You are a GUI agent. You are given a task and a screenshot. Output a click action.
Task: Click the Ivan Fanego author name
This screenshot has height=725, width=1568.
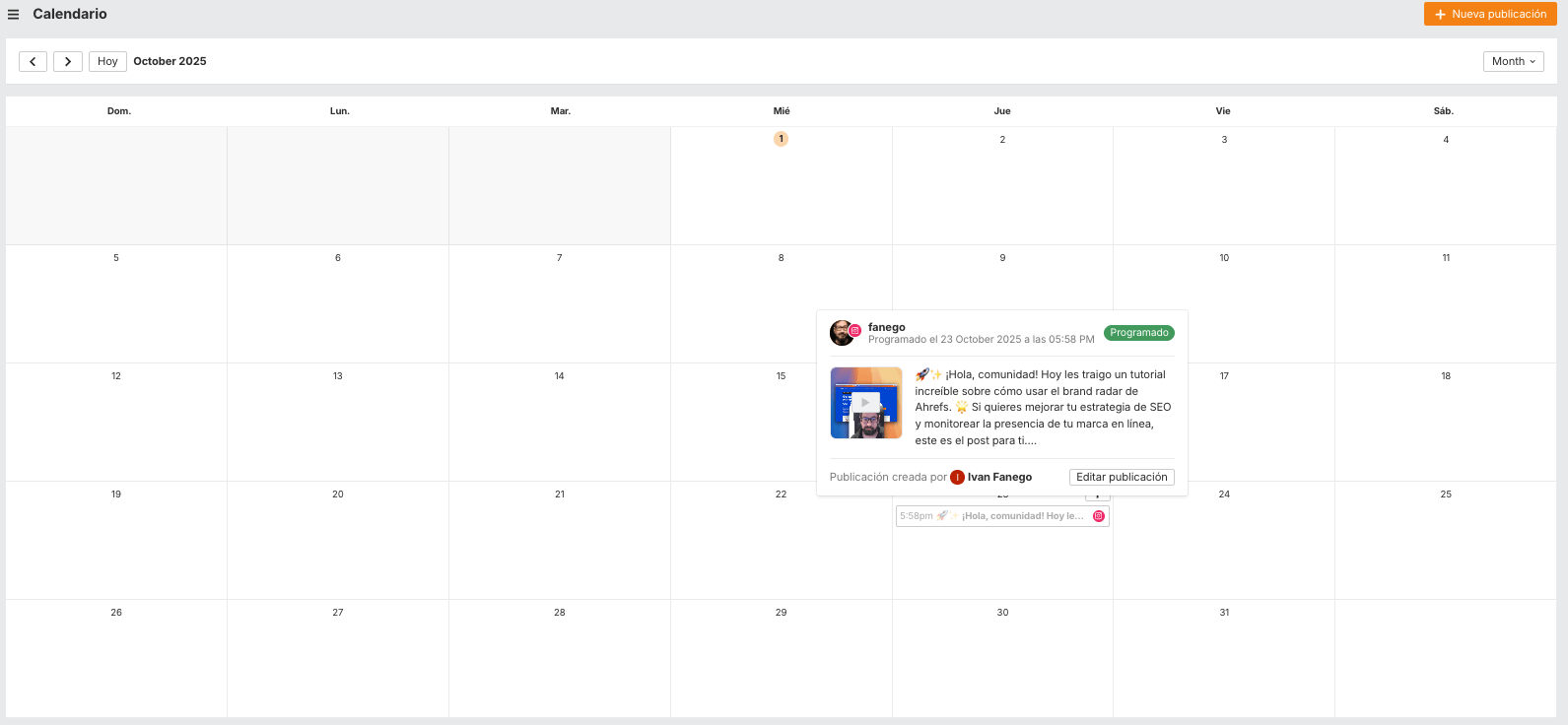(x=999, y=478)
